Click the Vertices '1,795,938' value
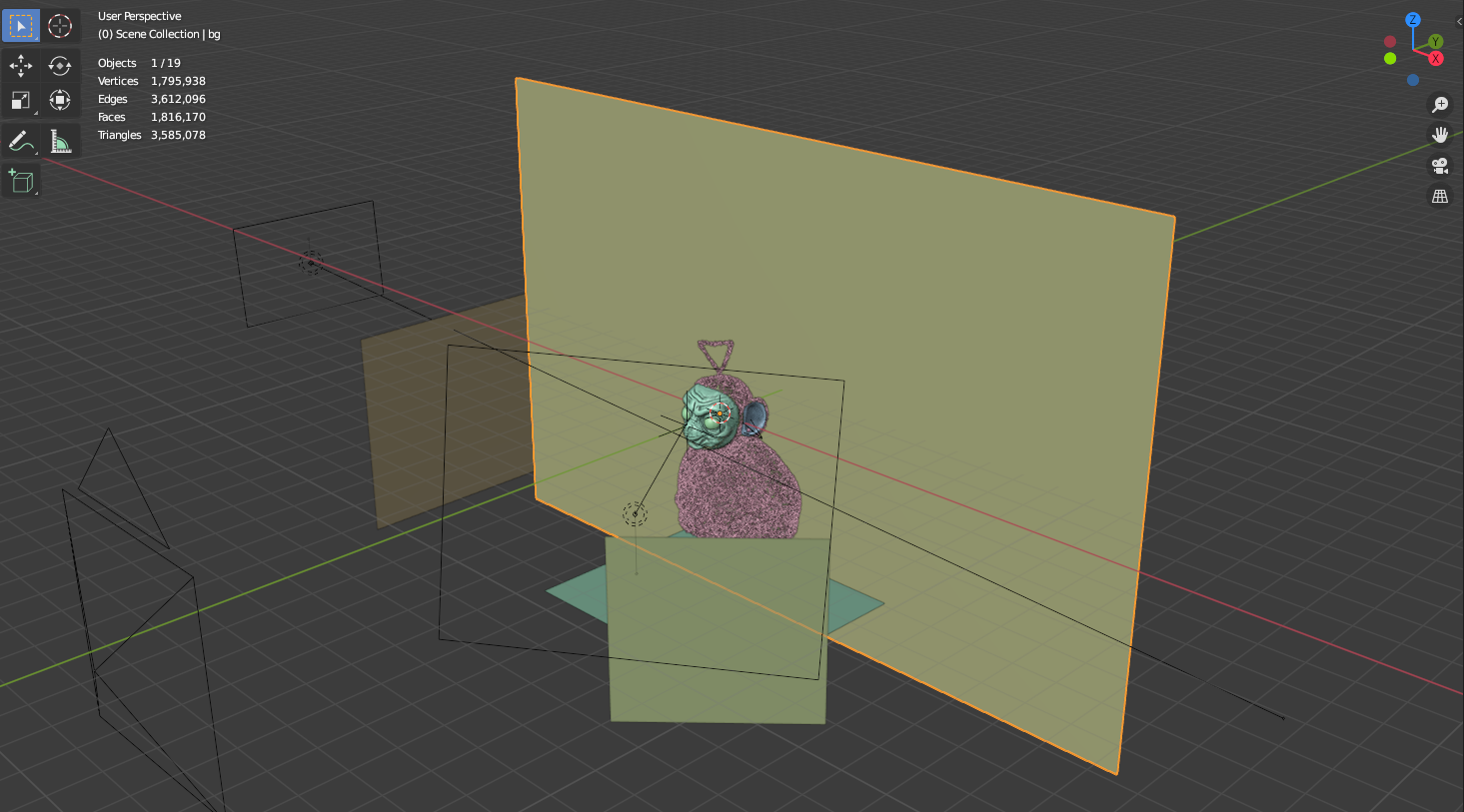Screen dimensions: 1464x812 pyautogui.click(x=178, y=81)
